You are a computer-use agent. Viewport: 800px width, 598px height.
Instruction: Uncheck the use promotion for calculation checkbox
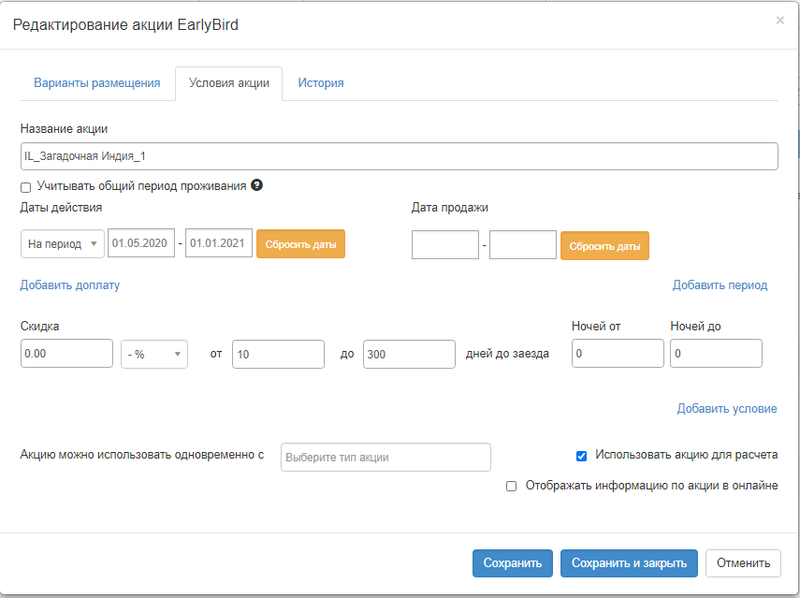pos(581,456)
